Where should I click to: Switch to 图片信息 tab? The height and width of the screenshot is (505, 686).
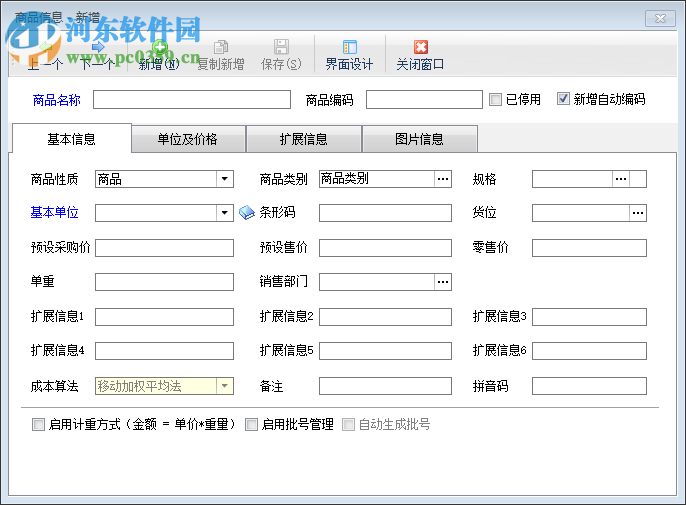[420, 139]
